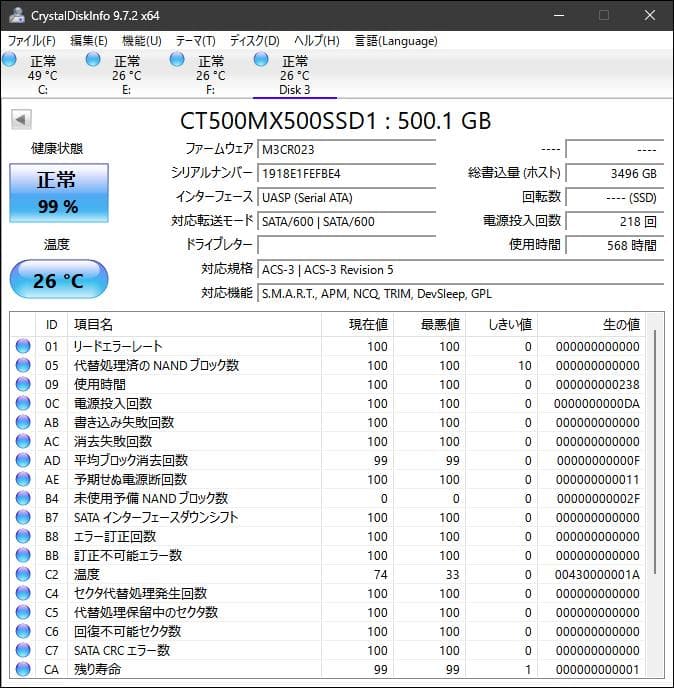Screen dimensions: 674x688
Task: Click the 26 °C temperature button
Action: [59, 280]
